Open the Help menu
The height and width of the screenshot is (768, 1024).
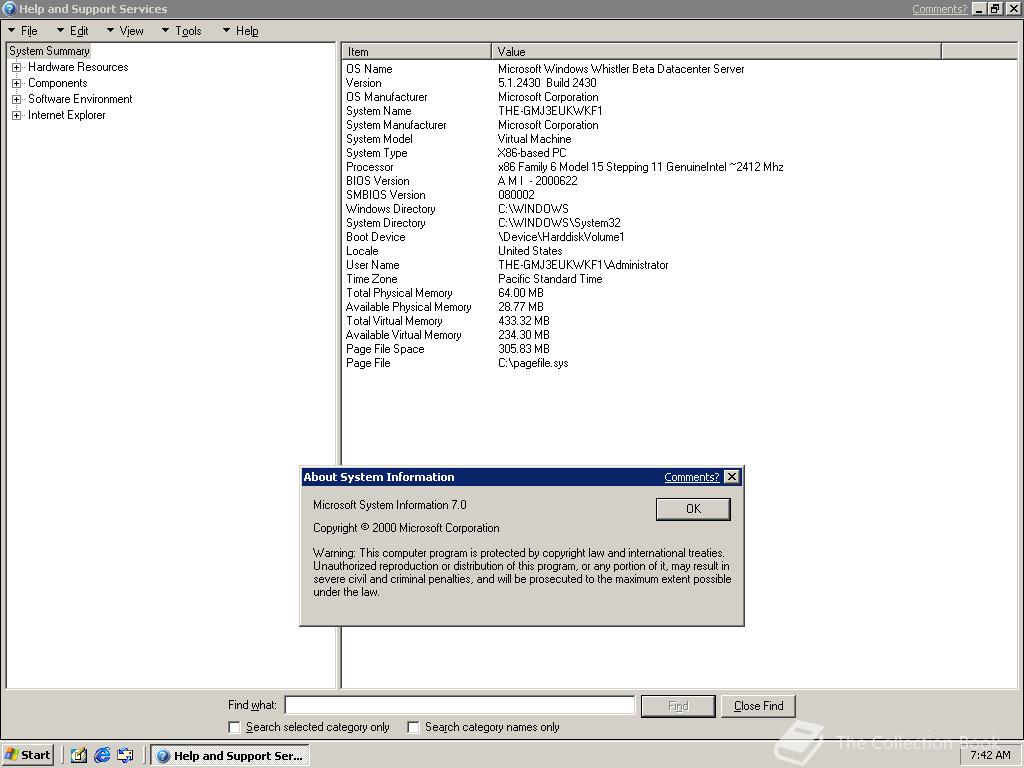(x=240, y=31)
